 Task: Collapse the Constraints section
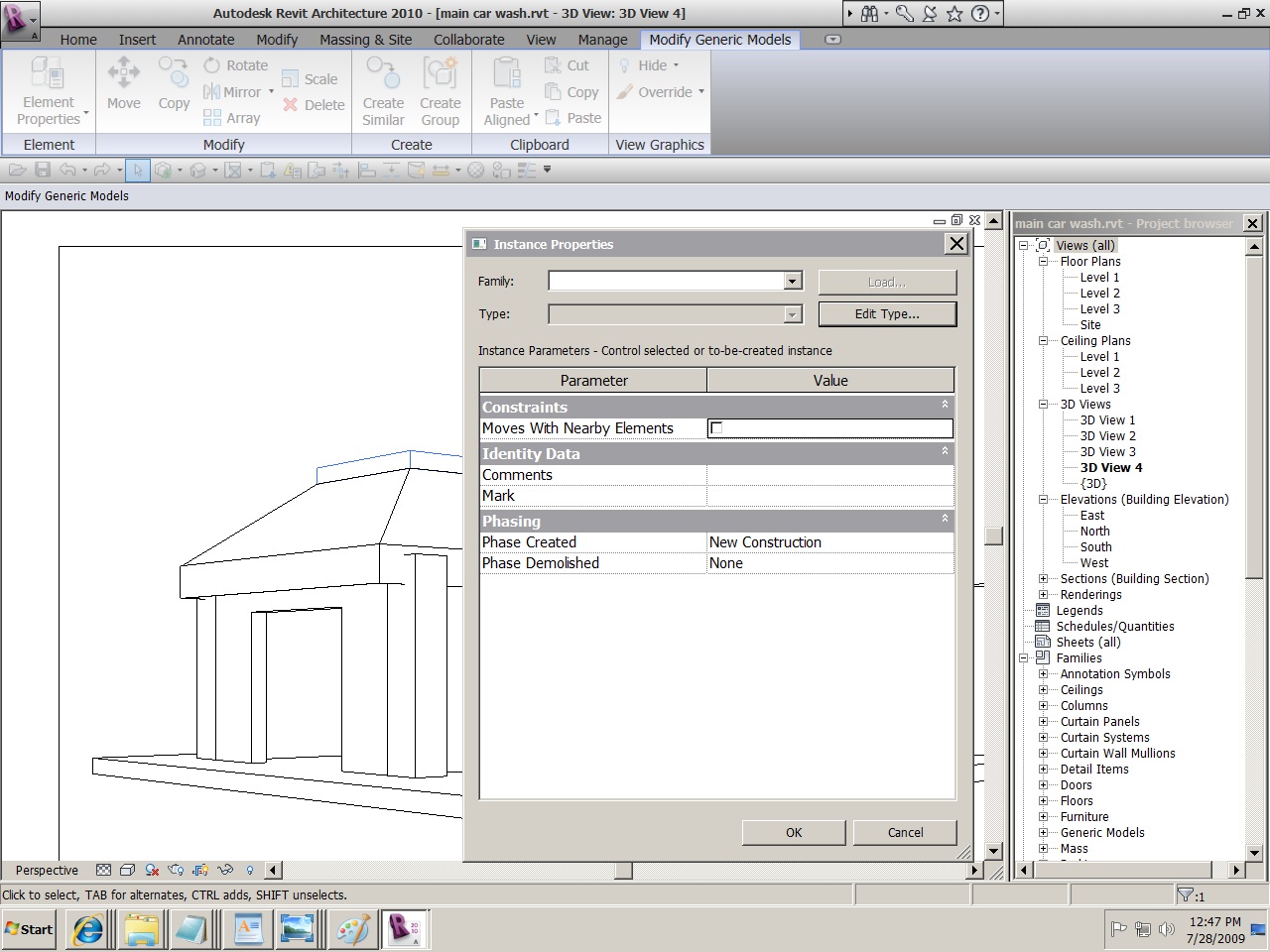click(x=945, y=405)
